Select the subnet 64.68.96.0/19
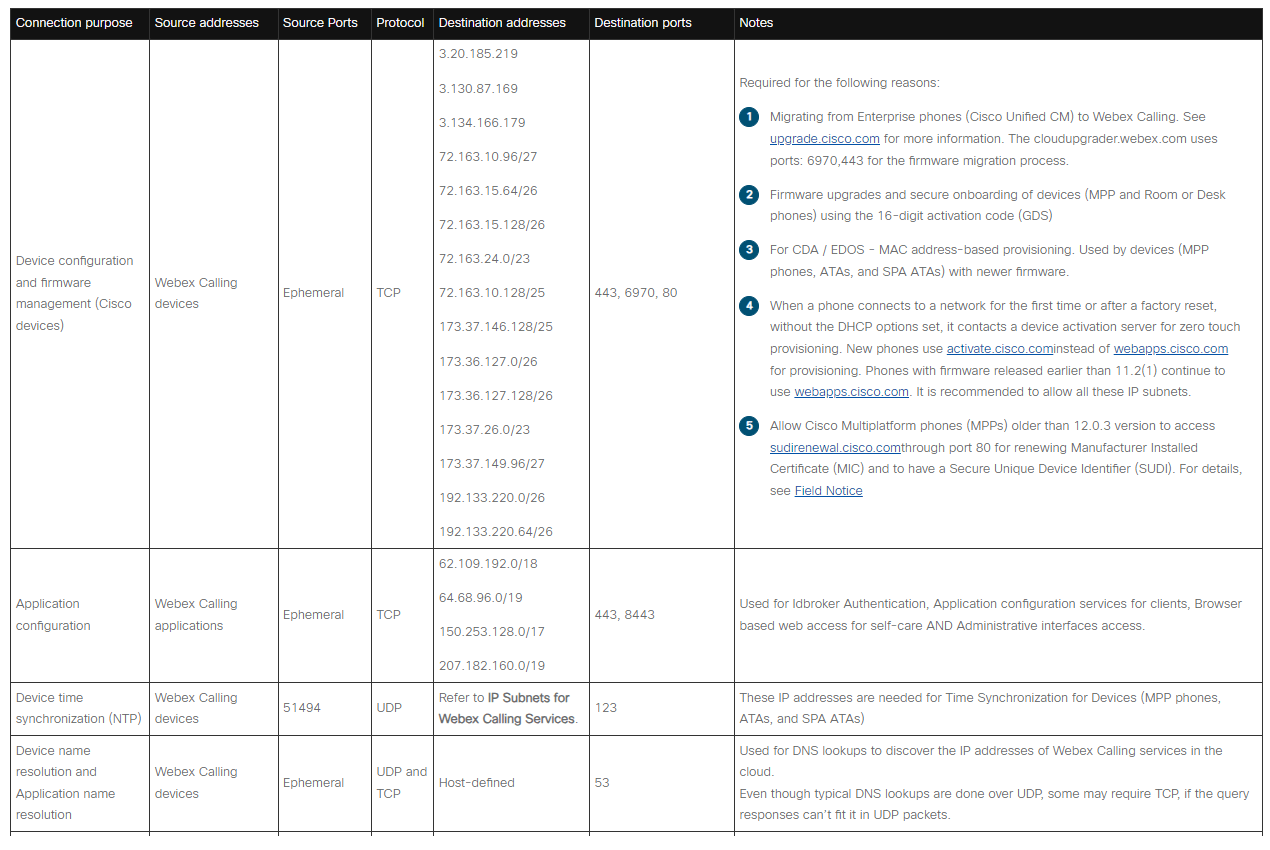This screenshot has width=1270, height=850. [x=480, y=598]
